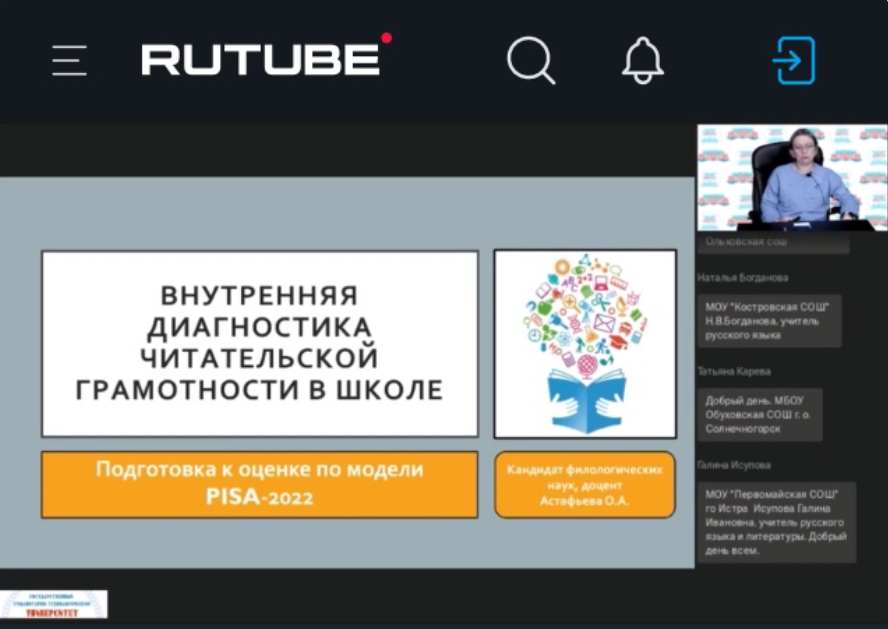The height and width of the screenshot is (629, 888).
Task: Click the RUTUBE logo
Action: coord(261,60)
